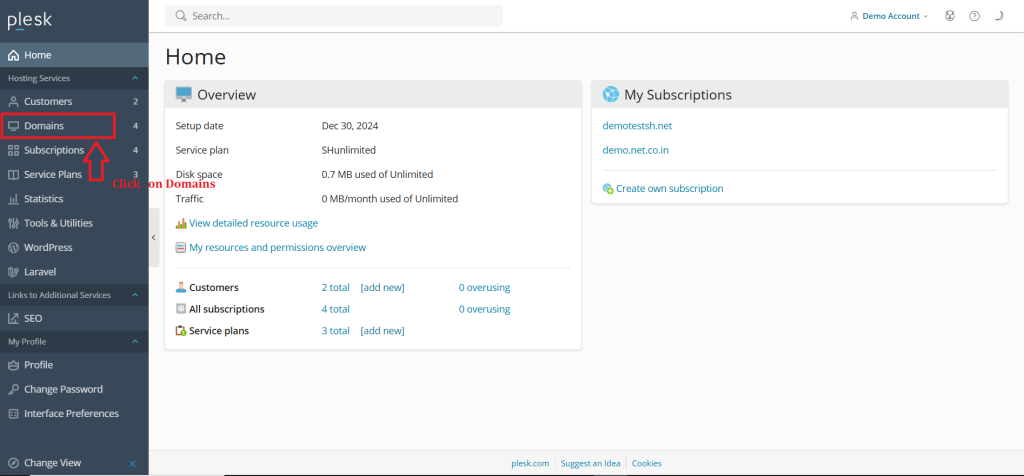Click View detailed resource usage link
Screen dimensions: 1024x476
[x=253, y=223]
